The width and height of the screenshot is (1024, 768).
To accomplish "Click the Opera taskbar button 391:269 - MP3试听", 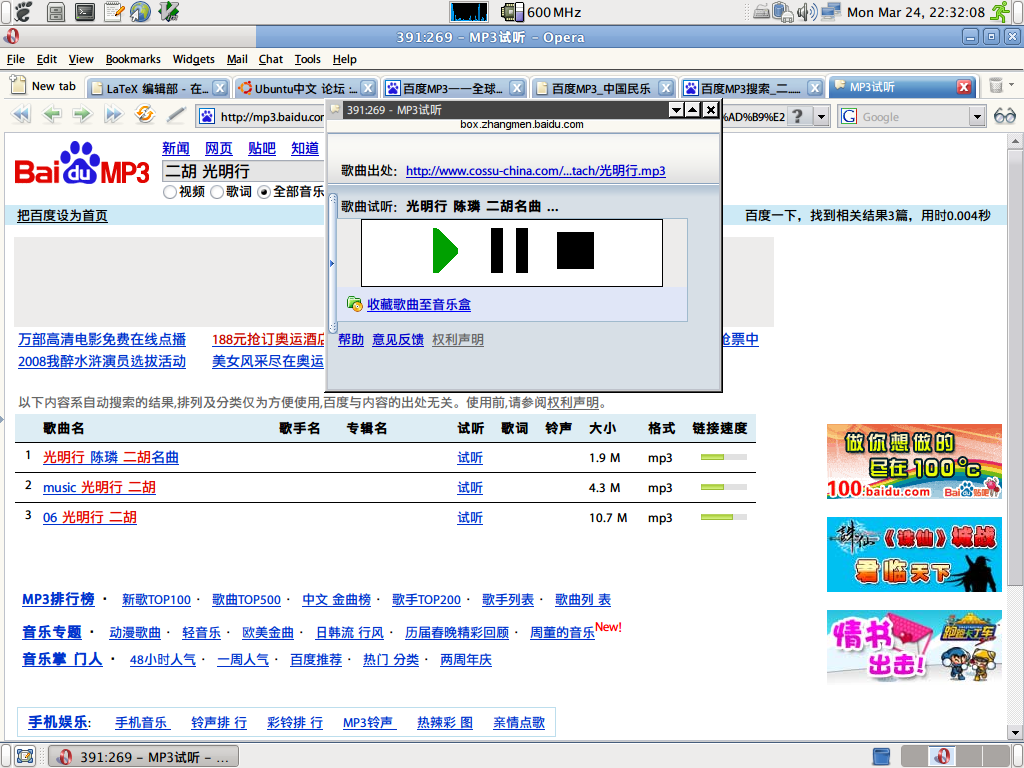I will click(x=144, y=757).
